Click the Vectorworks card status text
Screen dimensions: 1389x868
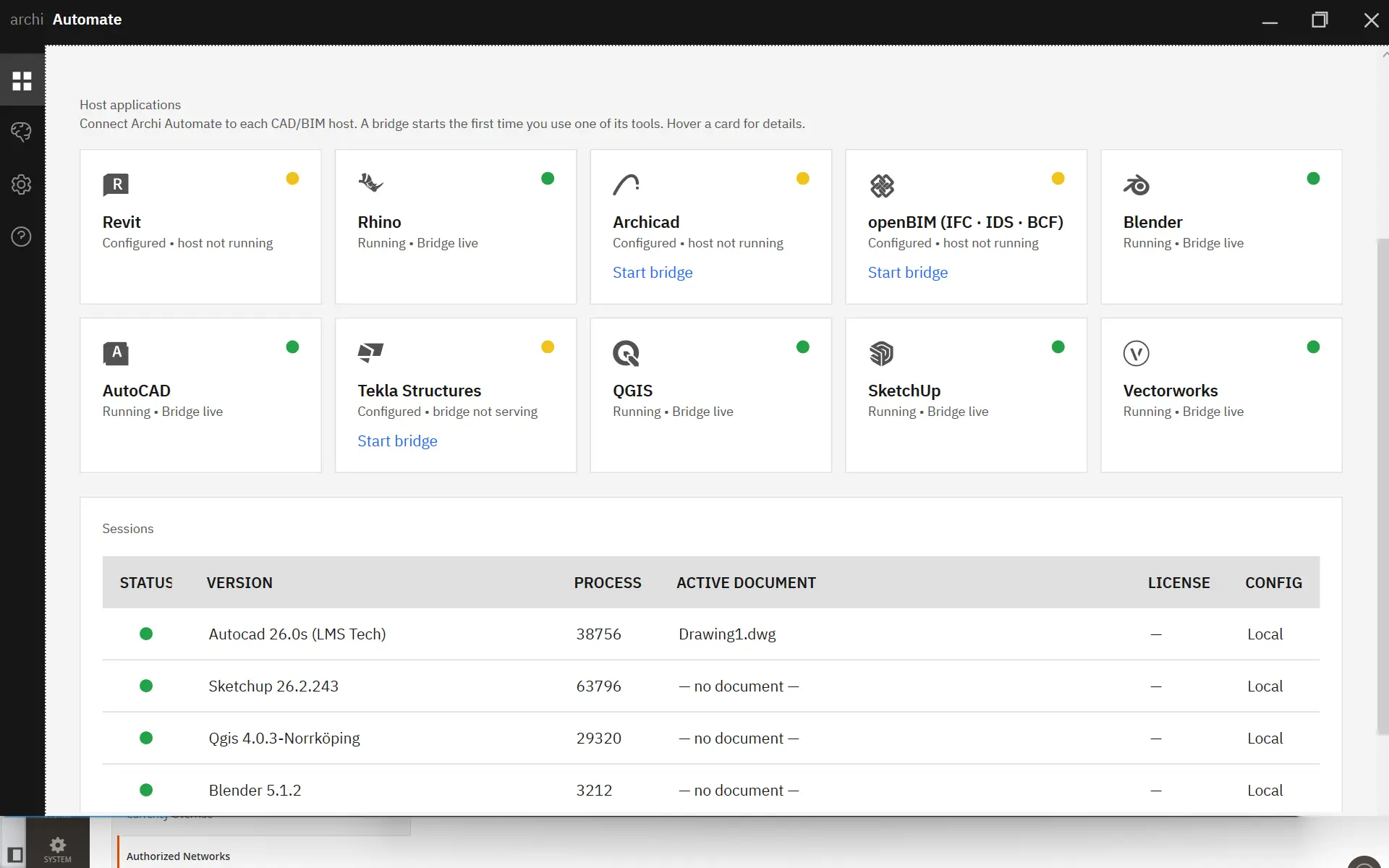[x=1183, y=412]
